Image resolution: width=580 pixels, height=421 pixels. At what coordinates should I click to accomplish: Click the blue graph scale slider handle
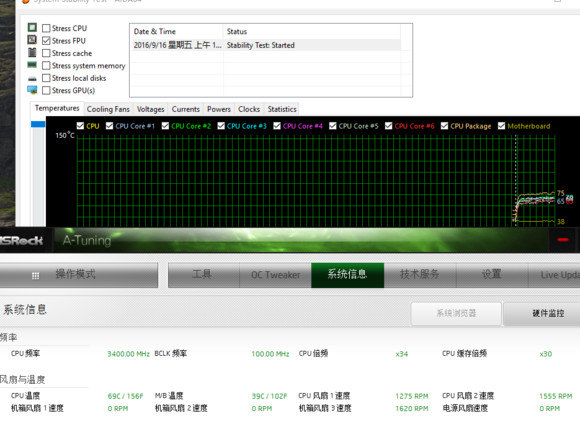(38, 124)
